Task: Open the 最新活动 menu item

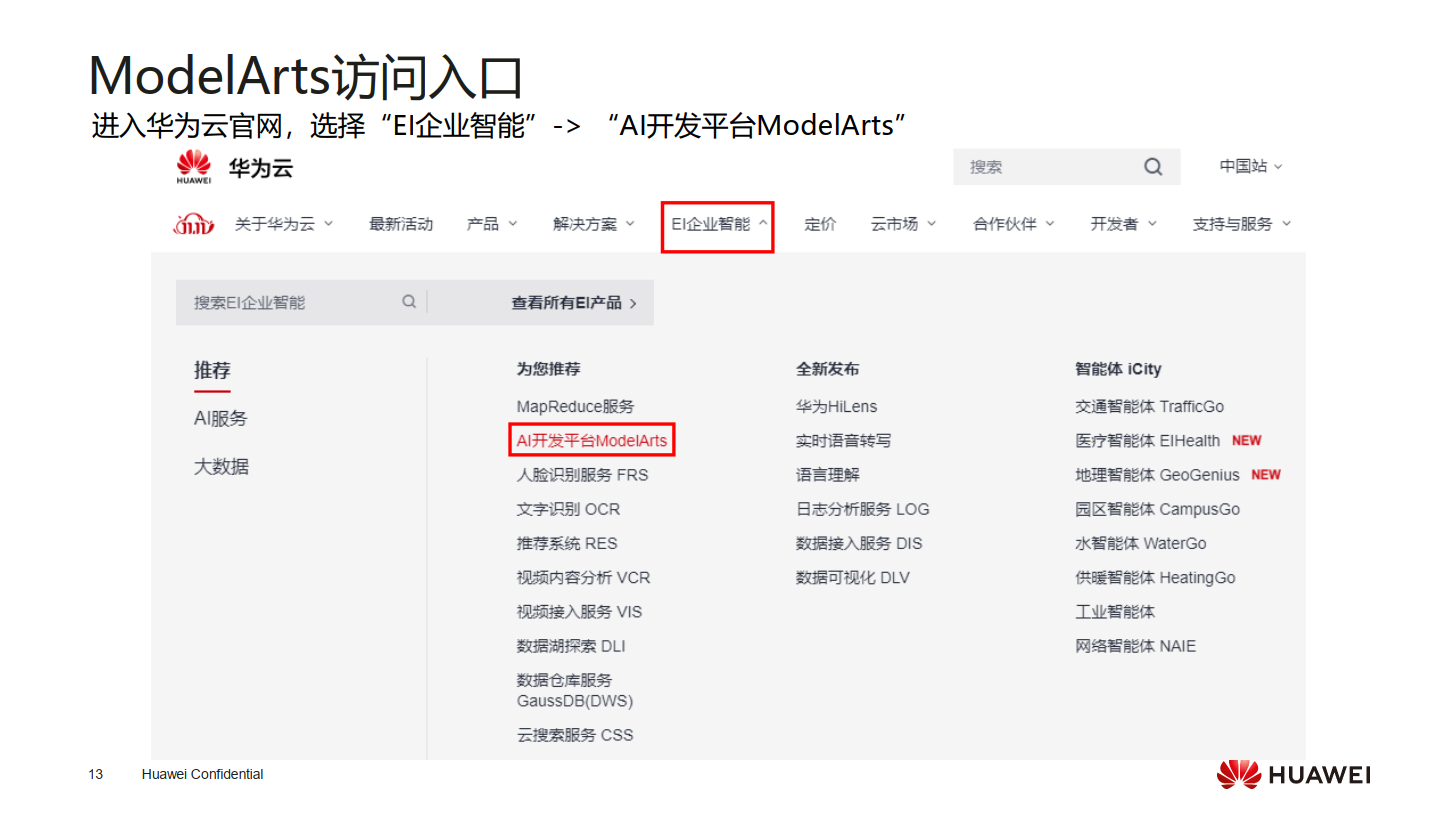Action: 401,224
